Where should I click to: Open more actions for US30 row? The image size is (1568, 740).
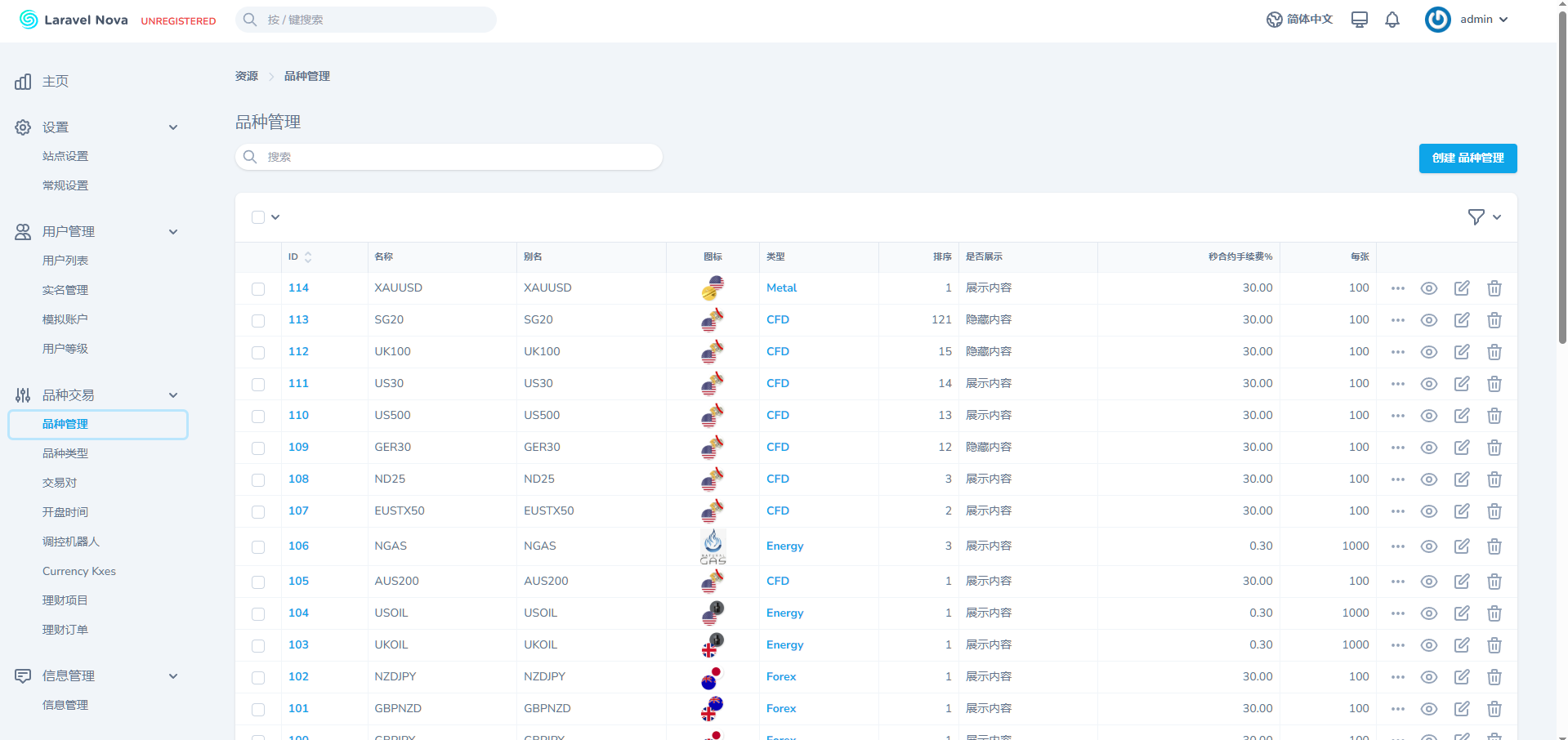point(1398,384)
